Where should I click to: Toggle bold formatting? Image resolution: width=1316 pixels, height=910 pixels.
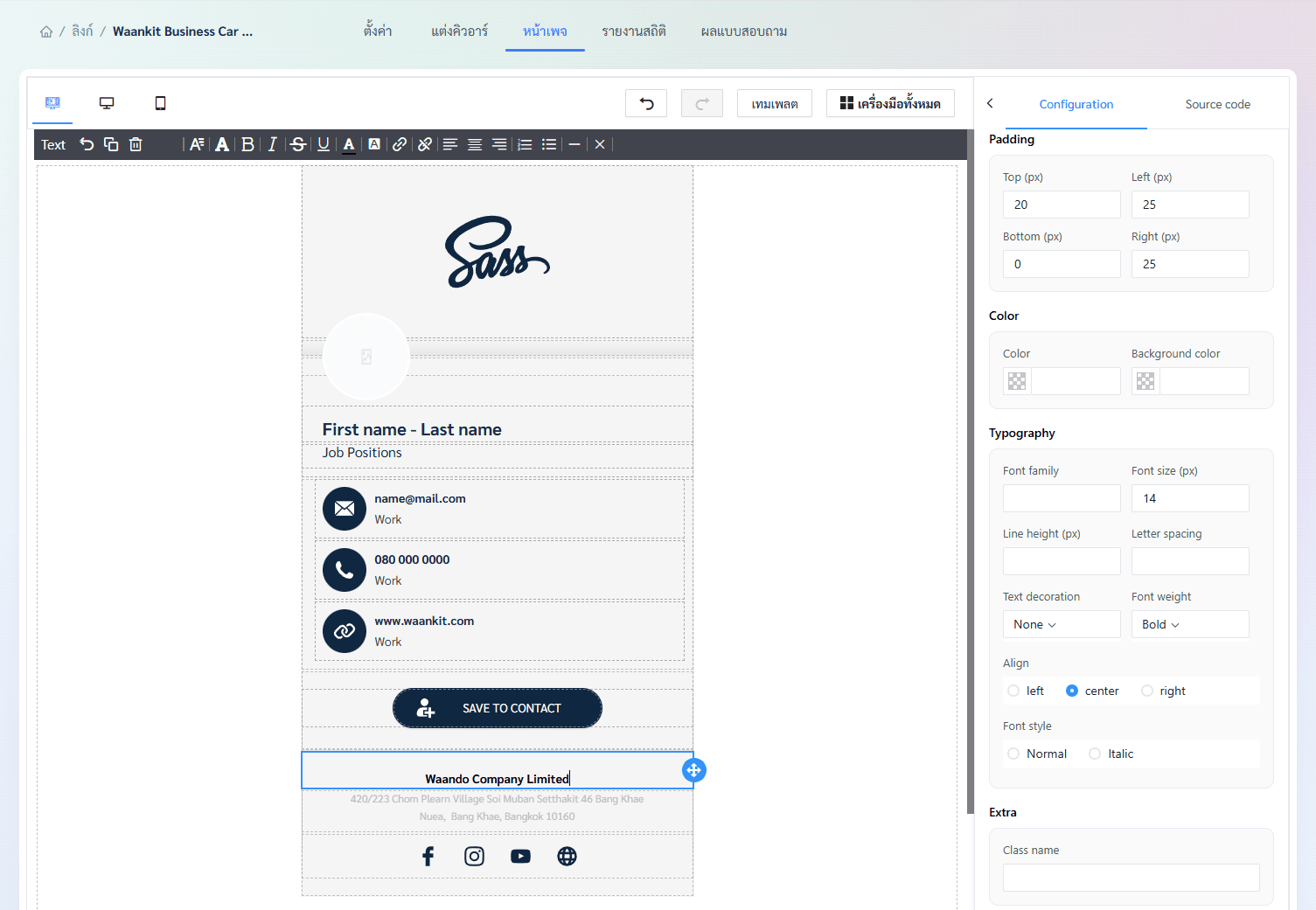tap(247, 144)
